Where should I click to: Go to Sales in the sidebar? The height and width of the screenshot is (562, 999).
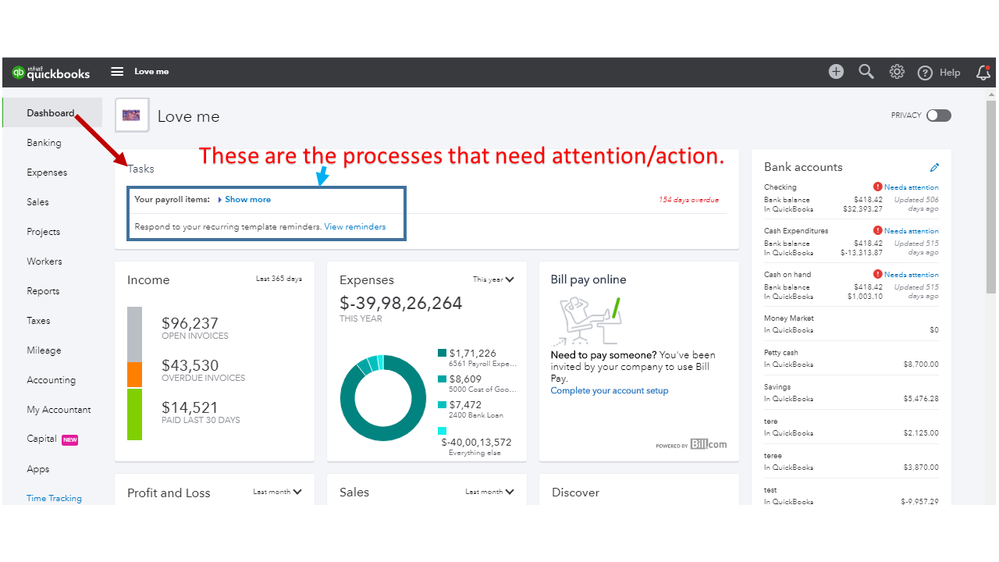pos(38,202)
